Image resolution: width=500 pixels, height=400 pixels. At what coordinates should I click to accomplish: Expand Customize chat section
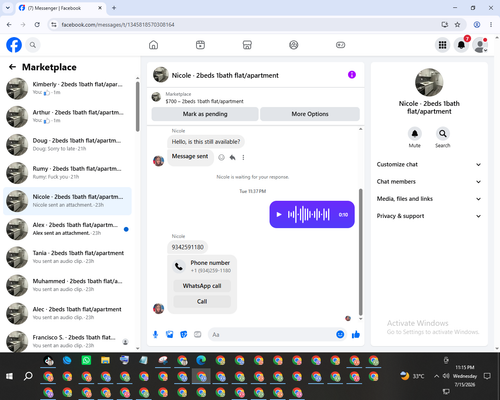click(x=429, y=164)
